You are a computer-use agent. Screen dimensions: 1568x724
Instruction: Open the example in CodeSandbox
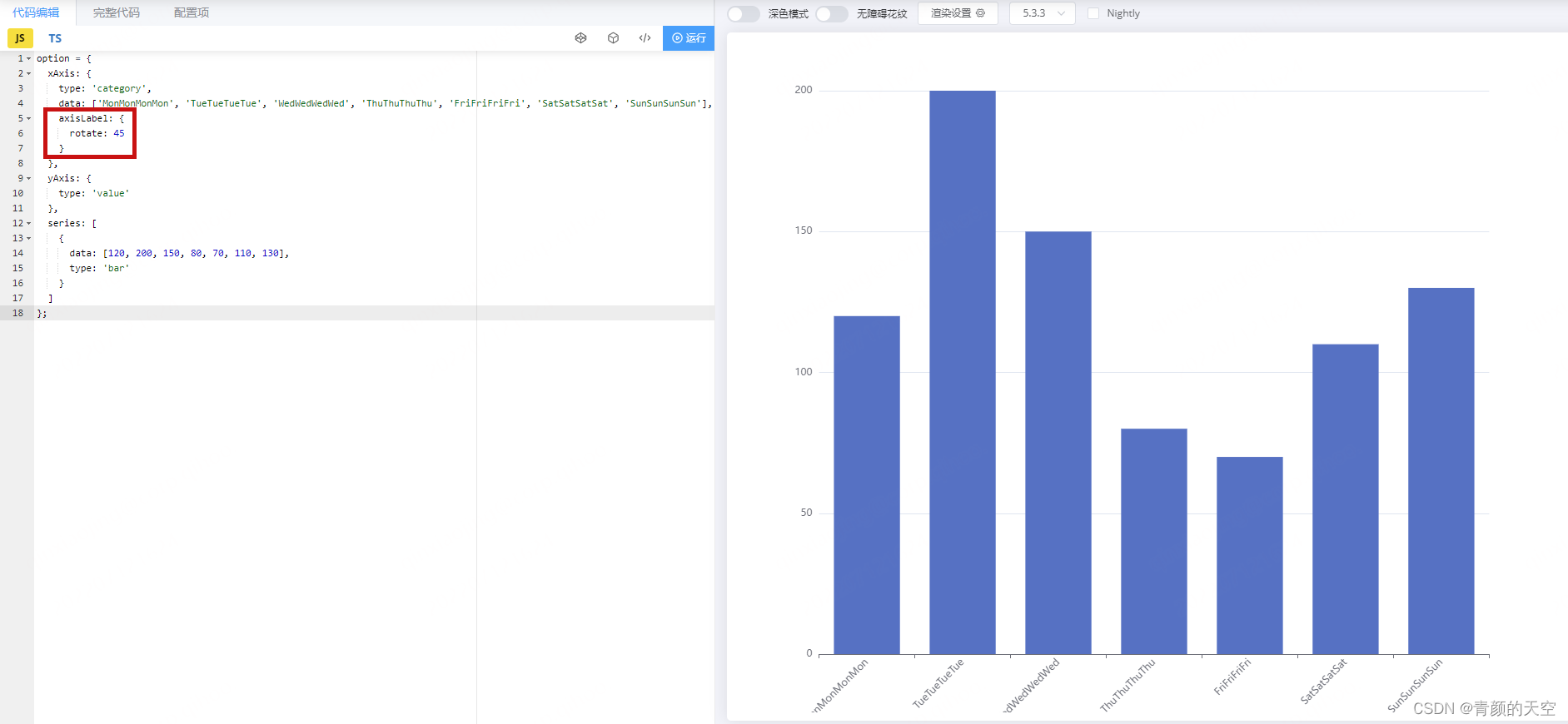613,37
